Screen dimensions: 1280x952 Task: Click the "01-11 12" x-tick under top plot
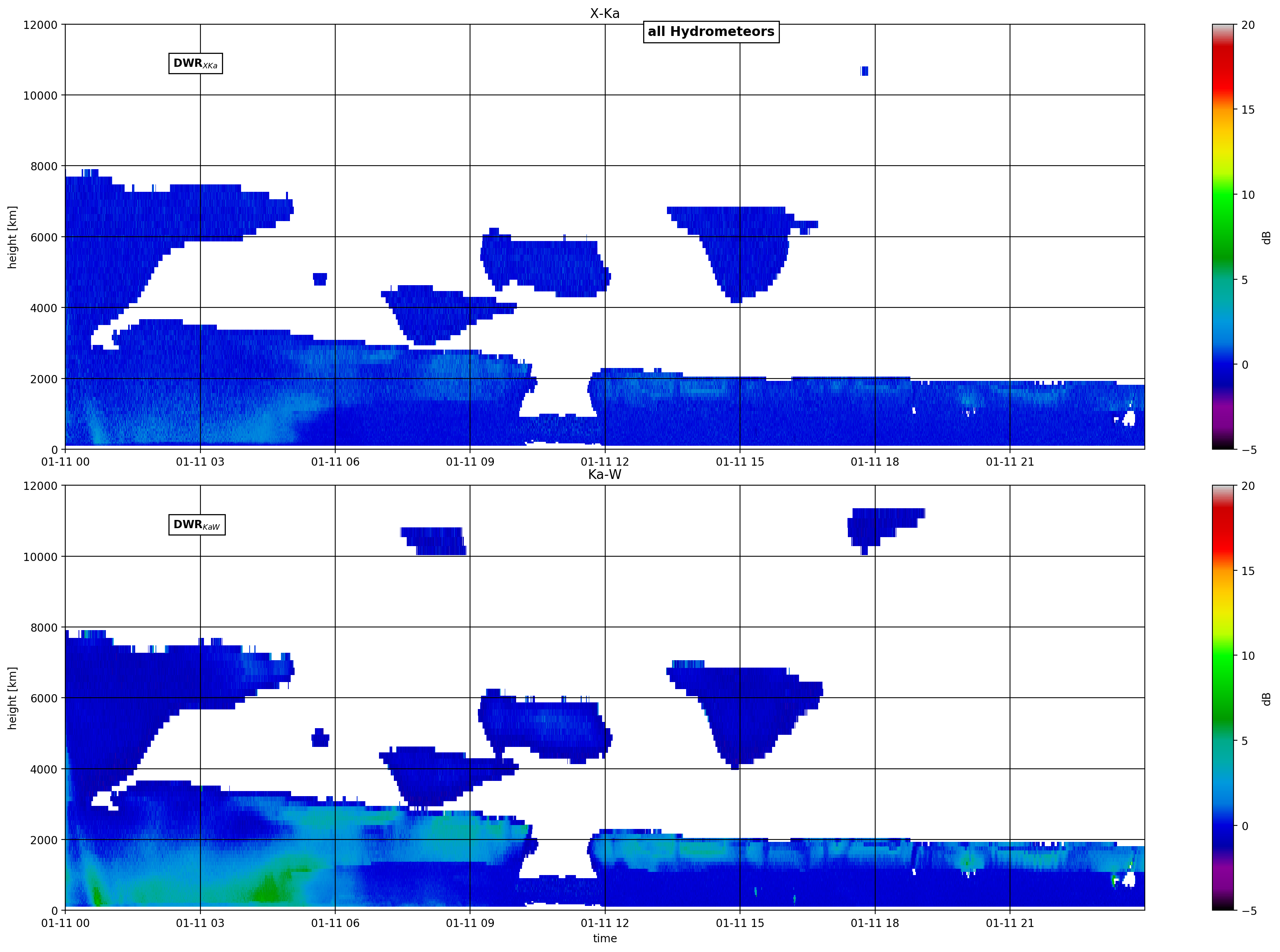coord(604,462)
